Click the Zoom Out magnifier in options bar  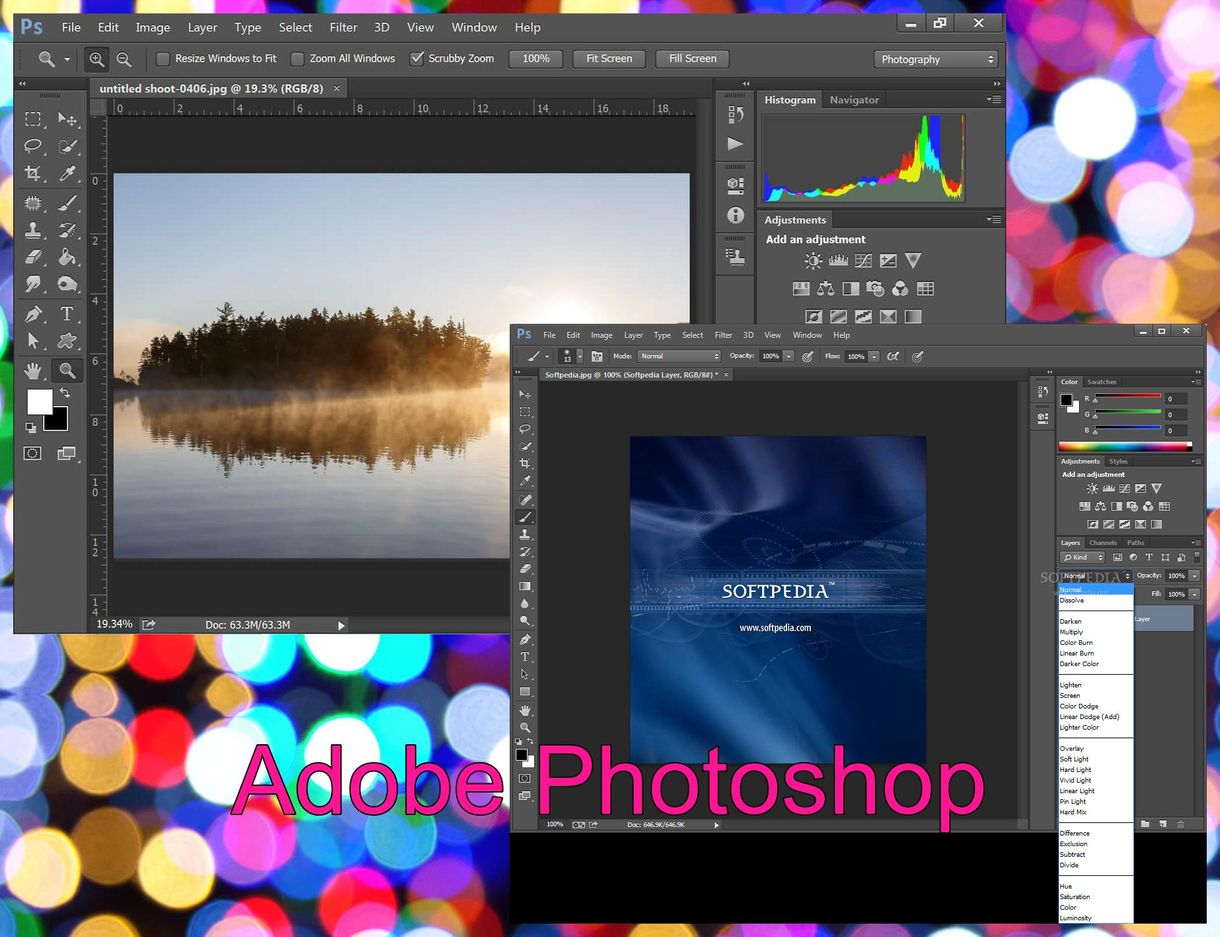click(x=123, y=59)
